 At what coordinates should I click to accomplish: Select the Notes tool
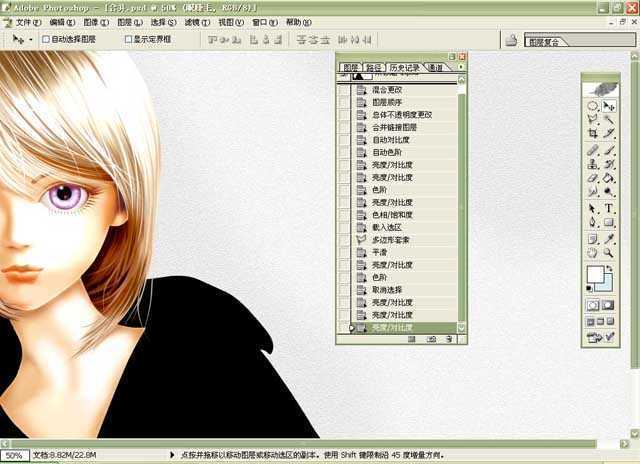click(x=593, y=239)
